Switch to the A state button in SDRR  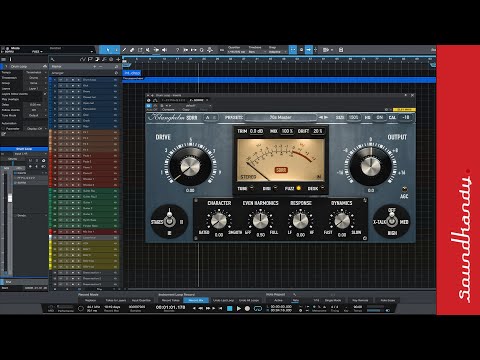click(208, 117)
